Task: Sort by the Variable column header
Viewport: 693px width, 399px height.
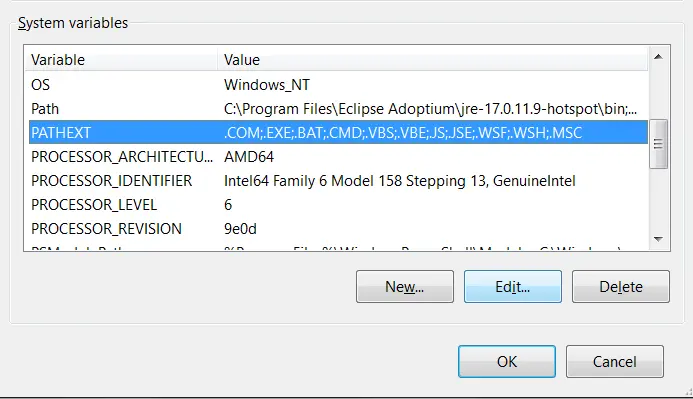Action: coord(121,60)
